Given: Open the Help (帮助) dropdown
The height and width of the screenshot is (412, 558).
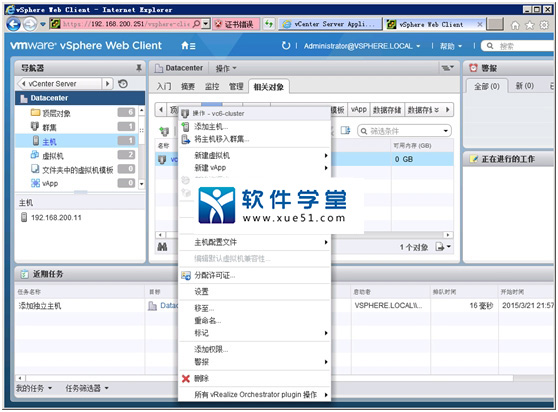Looking at the screenshot, I should [x=451, y=46].
